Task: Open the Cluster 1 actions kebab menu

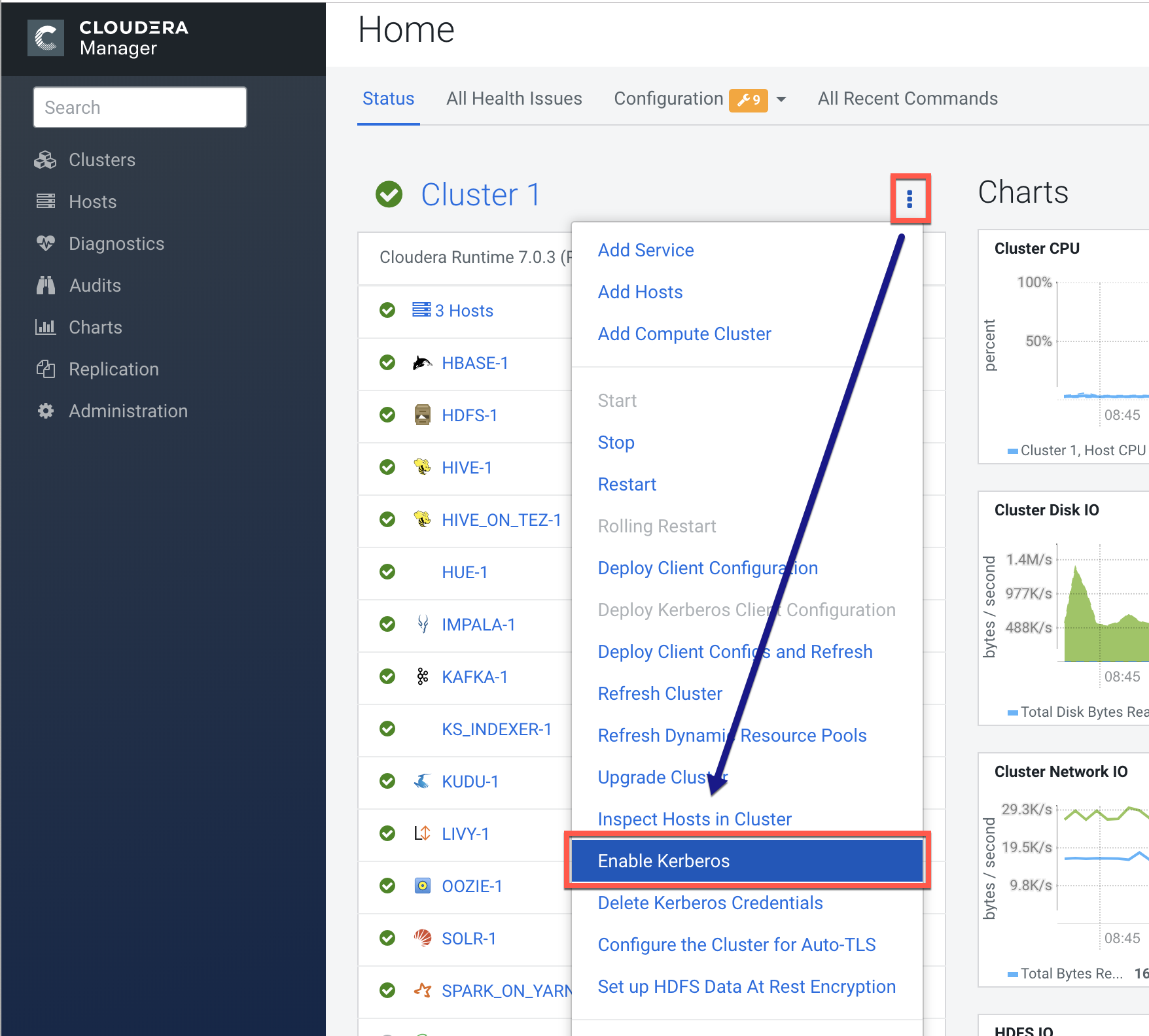Action: click(910, 199)
